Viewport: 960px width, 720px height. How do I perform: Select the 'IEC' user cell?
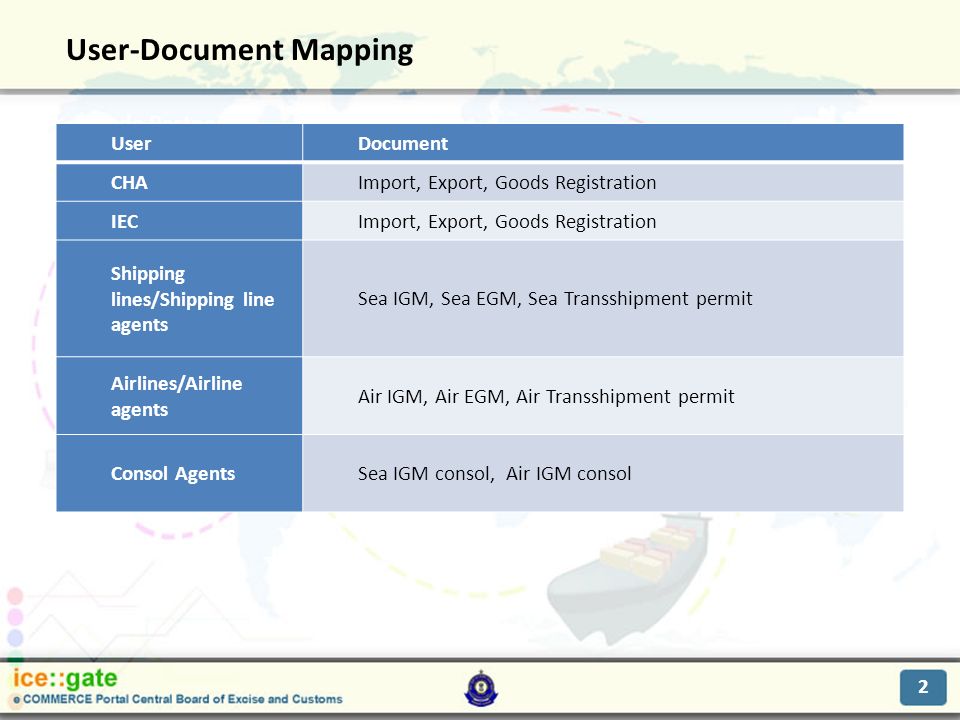click(179, 221)
